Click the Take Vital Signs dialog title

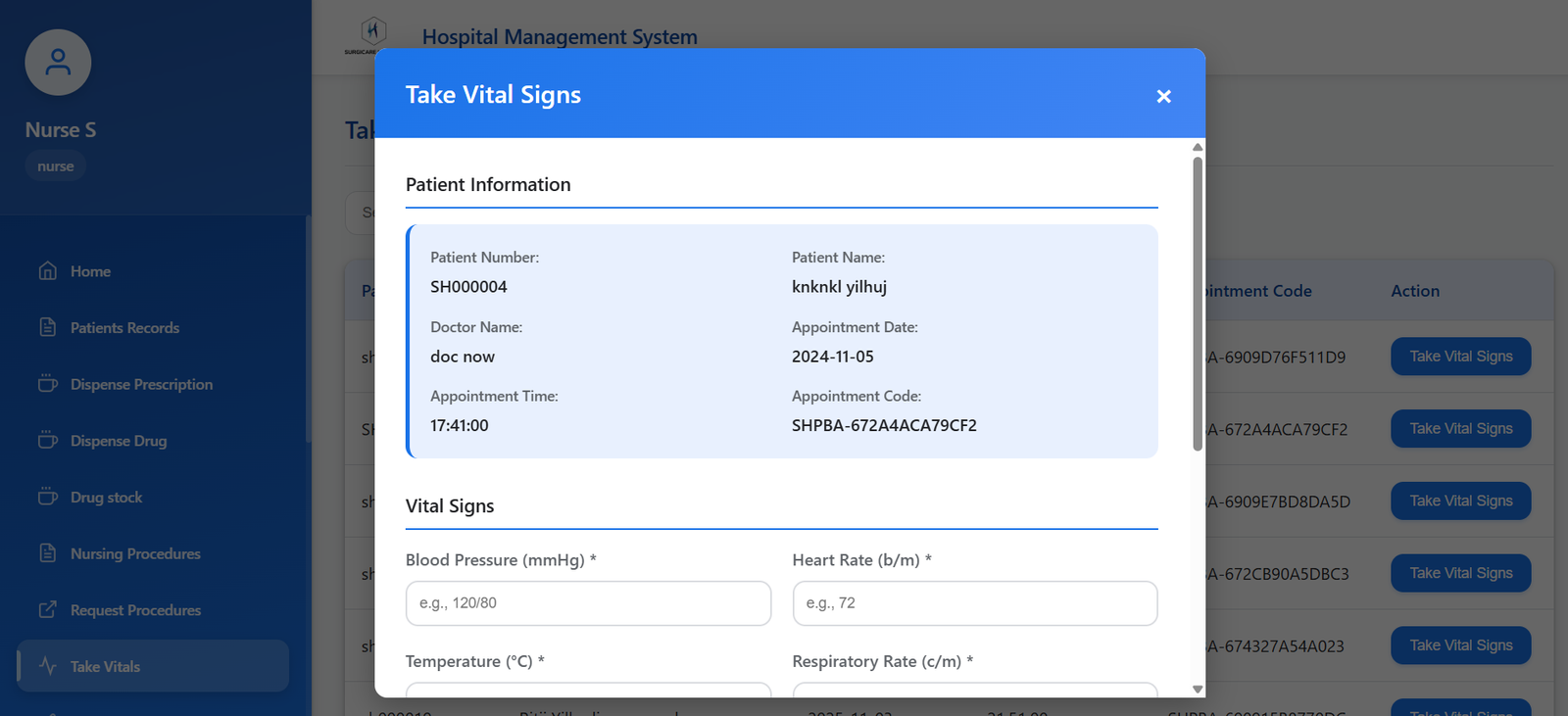click(x=493, y=95)
